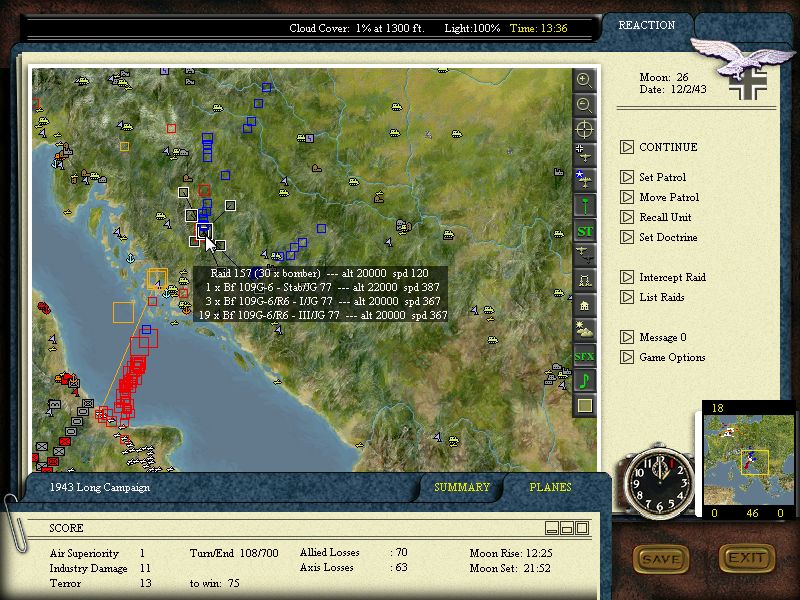Click the square map-frame icon
This screenshot has width=800, height=600.
[584, 406]
